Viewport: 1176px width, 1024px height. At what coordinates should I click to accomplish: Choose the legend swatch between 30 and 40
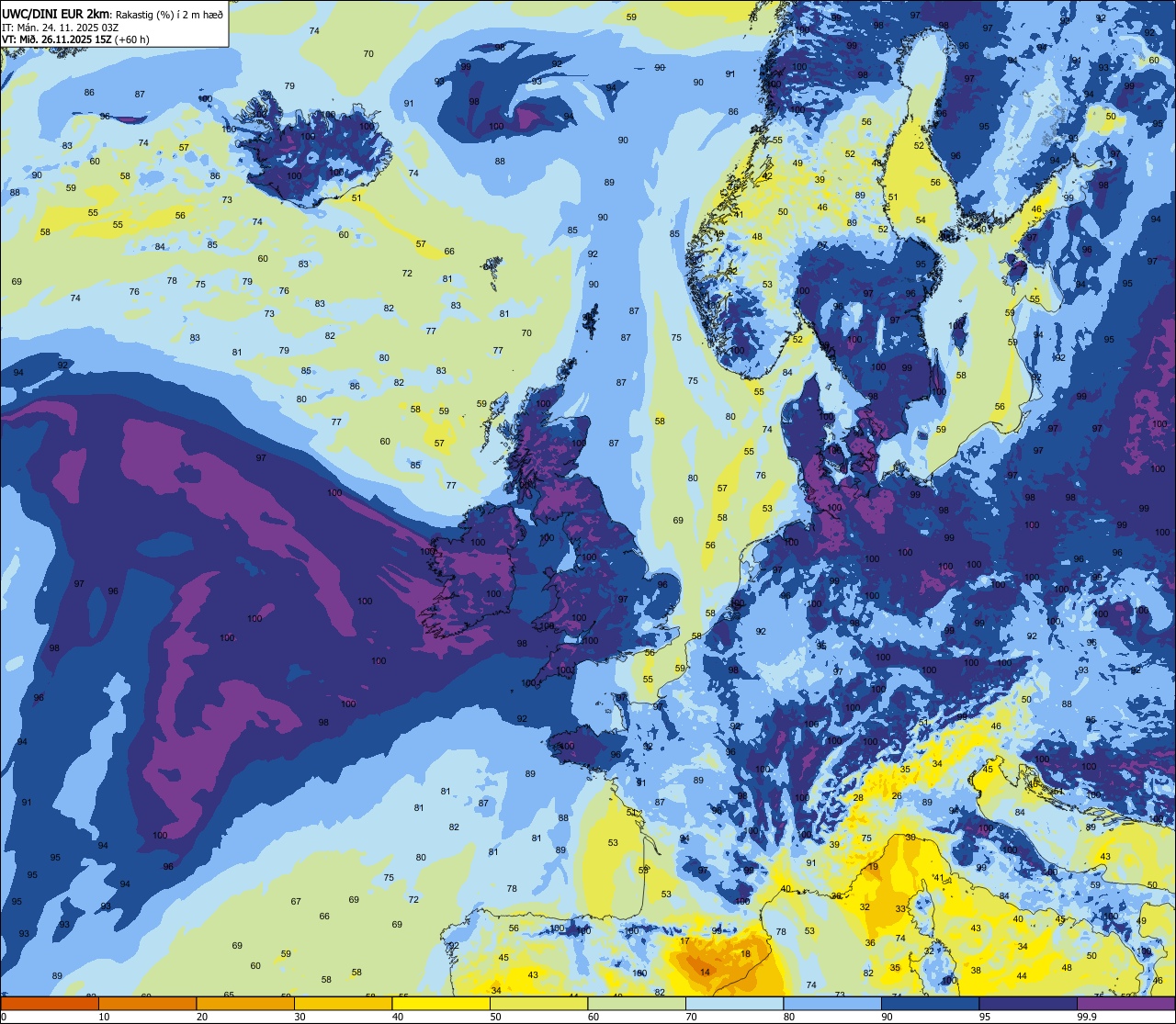[343, 1003]
